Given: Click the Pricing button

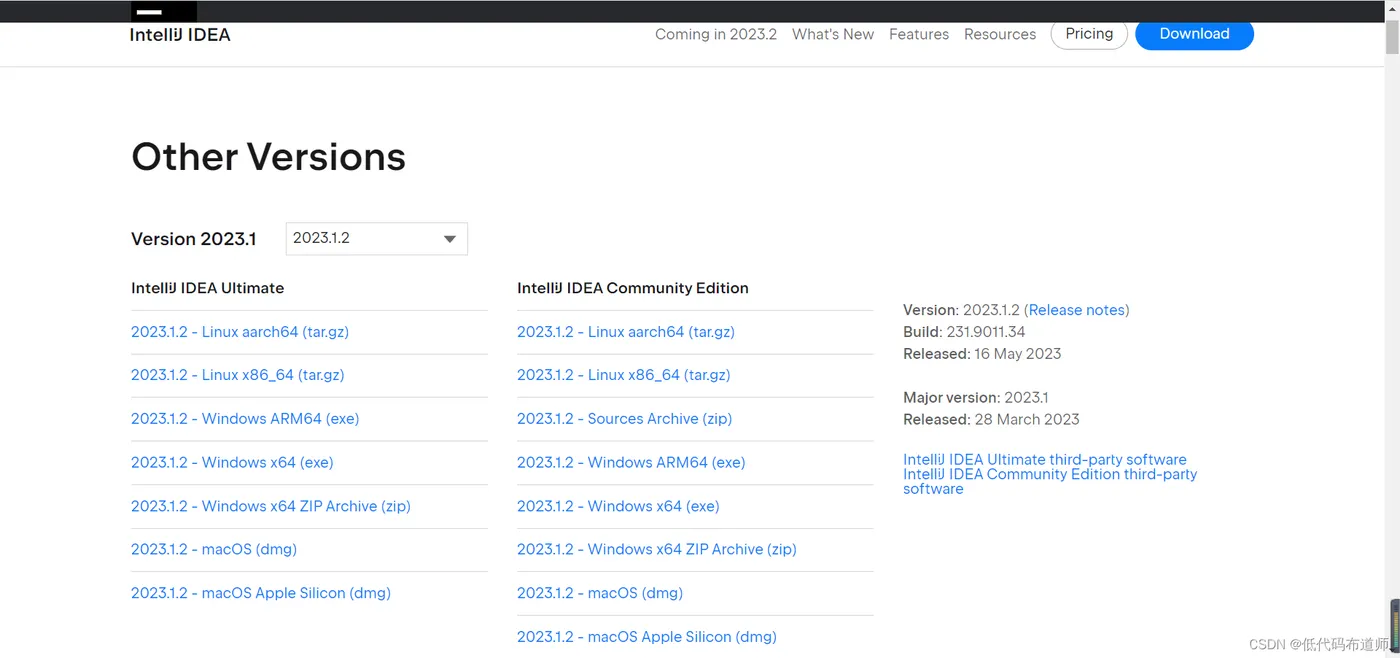Looking at the screenshot, I should point(1089,34).
